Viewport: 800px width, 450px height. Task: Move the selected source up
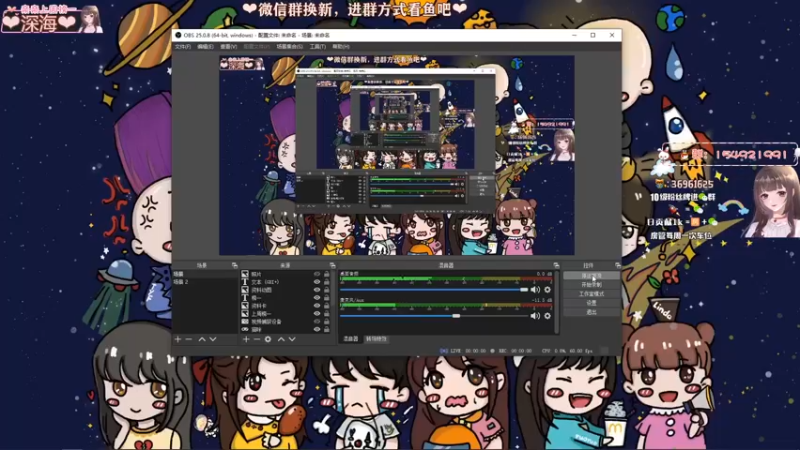pyautogui.click(x=281, y=339)
